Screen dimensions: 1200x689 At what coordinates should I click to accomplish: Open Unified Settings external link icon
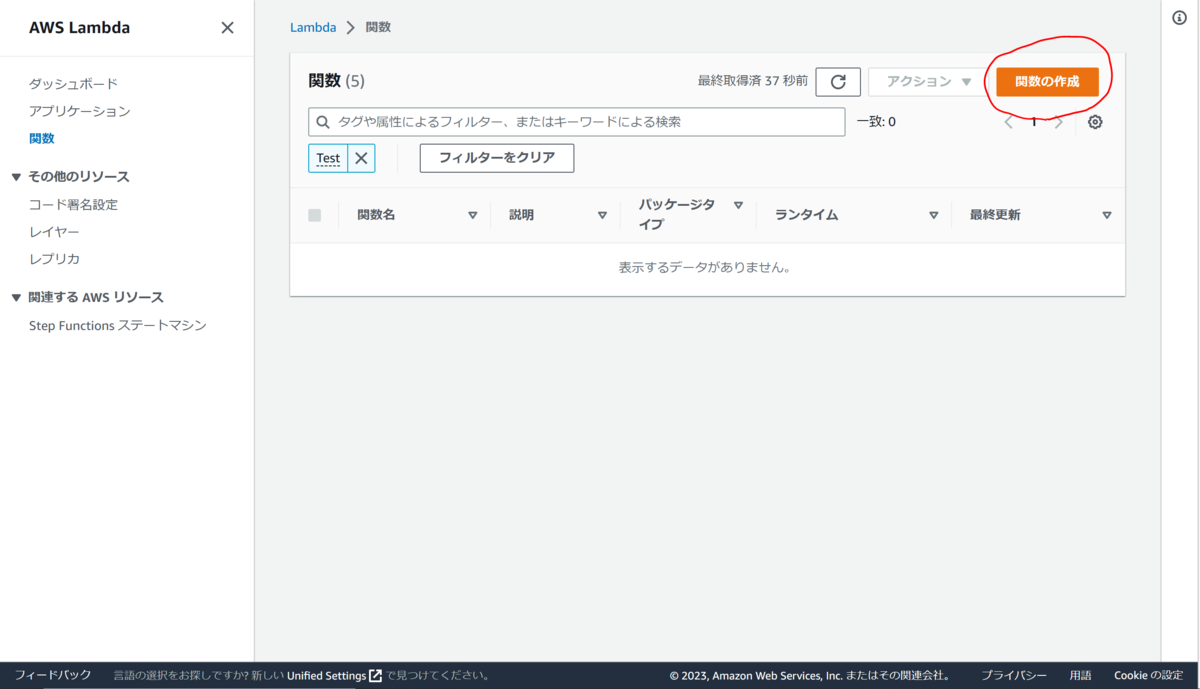pyautogui.click(x=376, y=676)
